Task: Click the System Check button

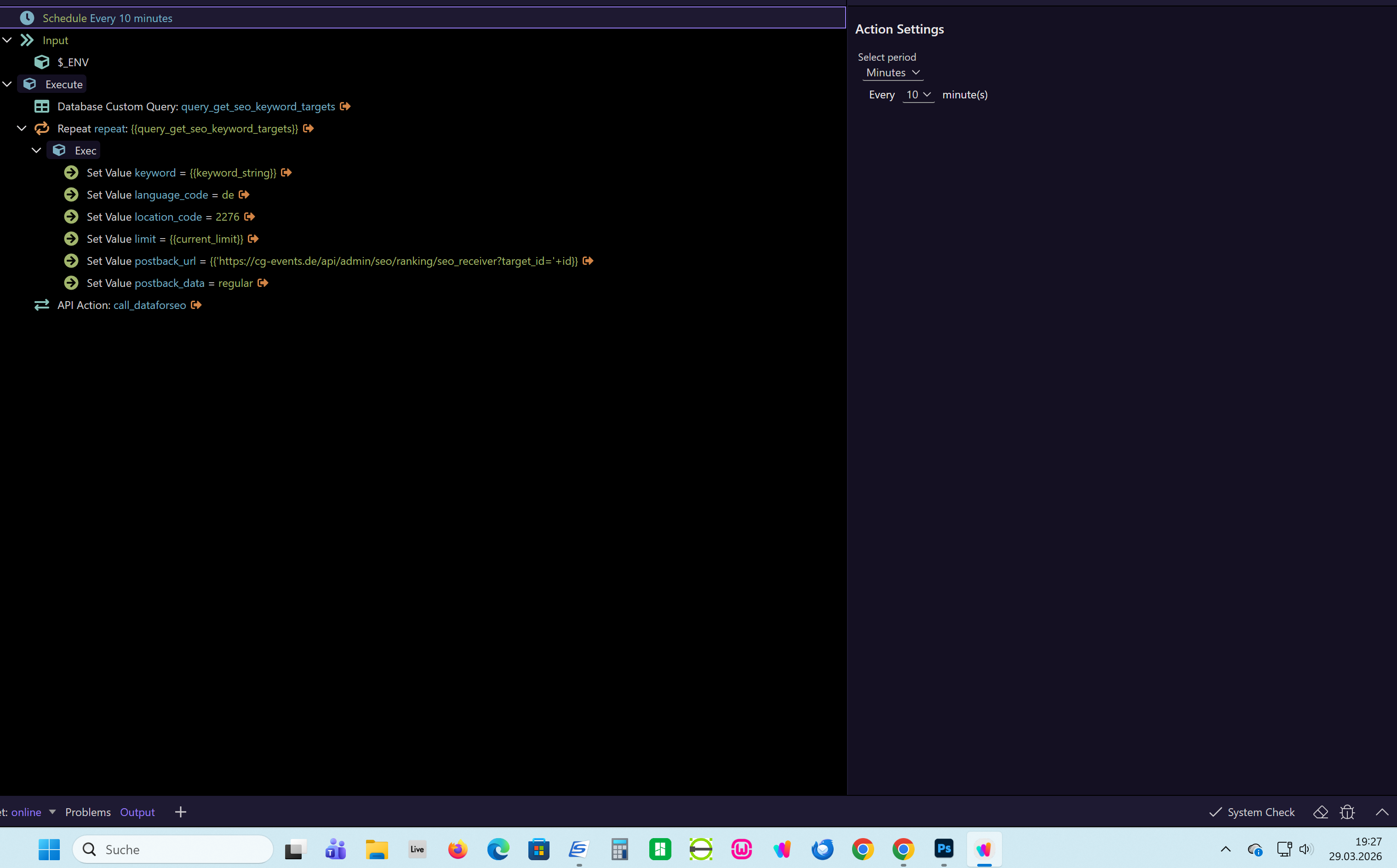Action: 1252,812
